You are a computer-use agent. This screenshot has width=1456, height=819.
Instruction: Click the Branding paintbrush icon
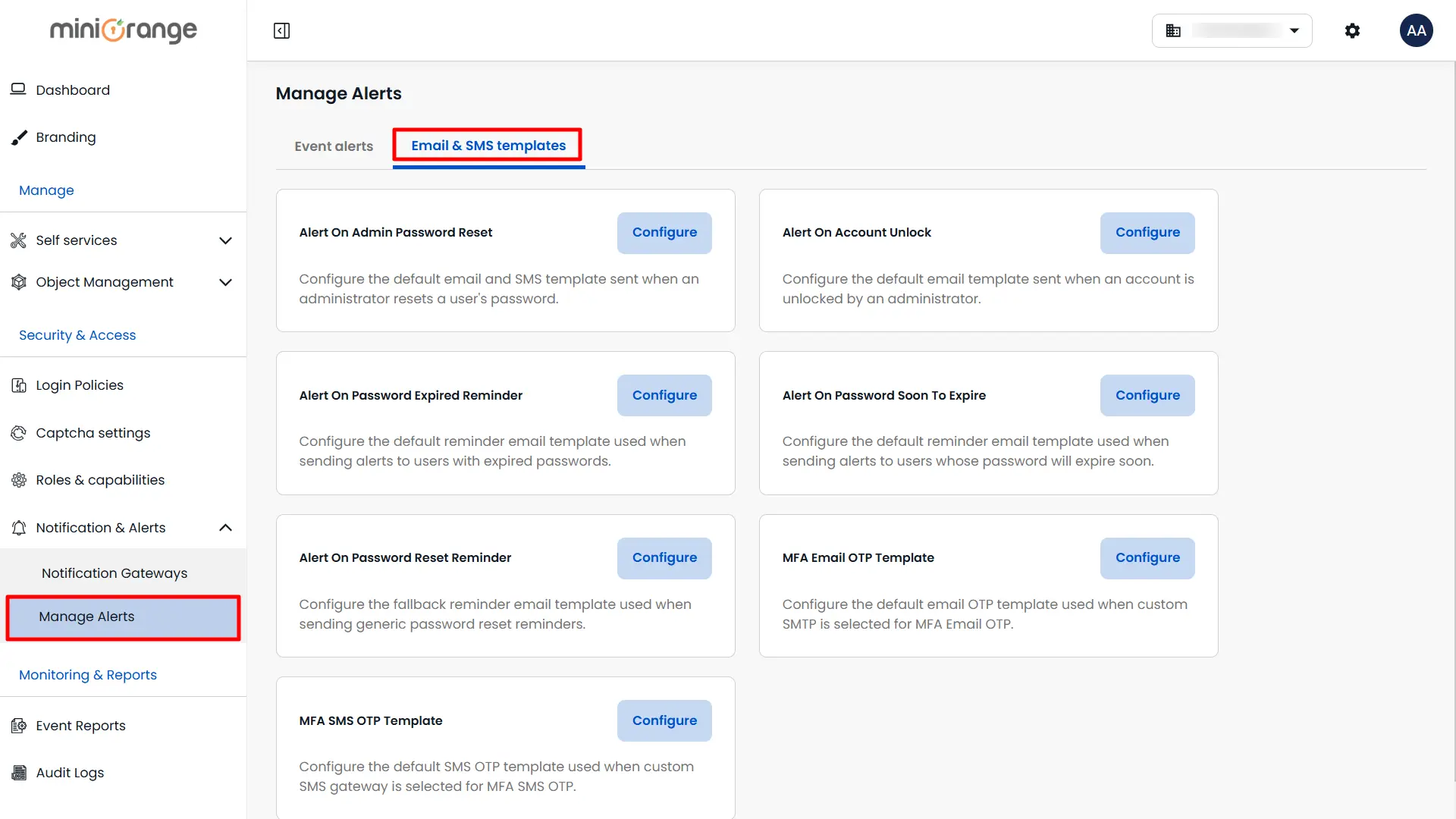(19, 137)
